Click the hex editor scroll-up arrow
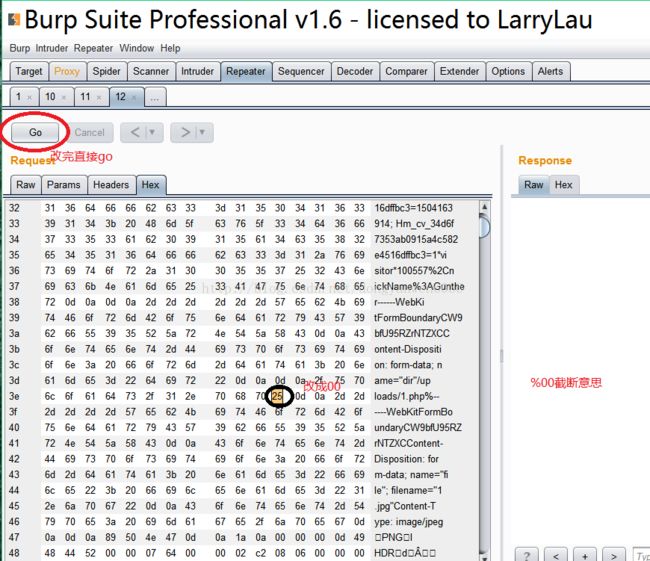Viewport: 650px width, 561px height. coord(484,206)
